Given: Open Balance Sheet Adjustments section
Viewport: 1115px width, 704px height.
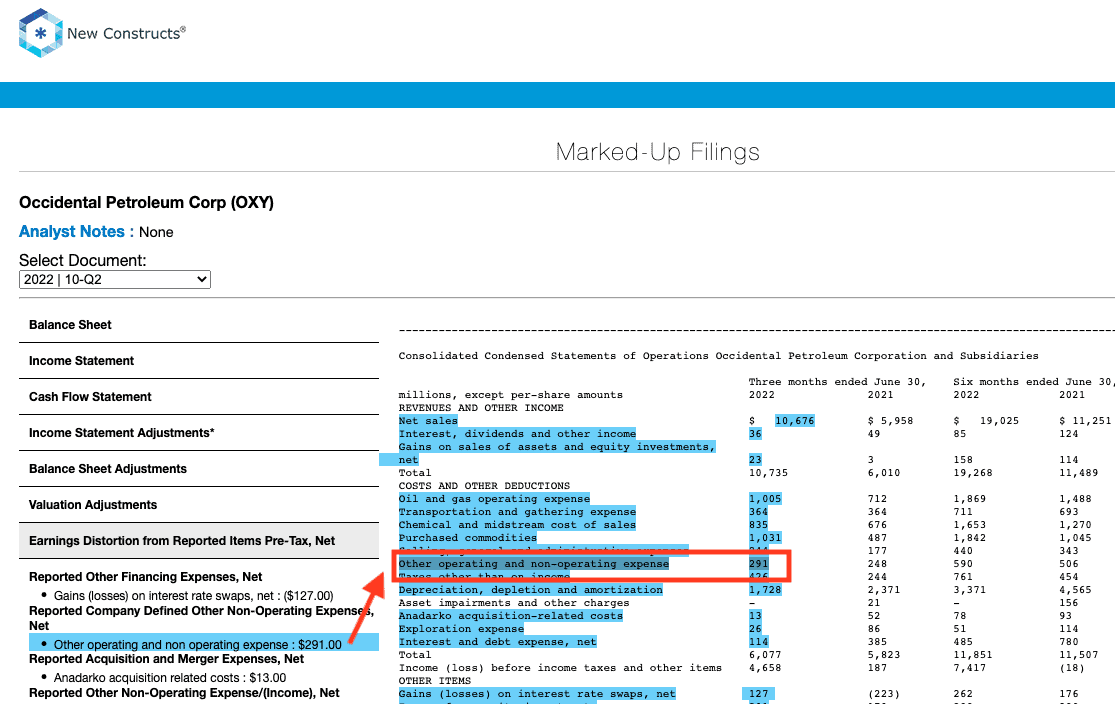Looking at the screenshot, I should click(x=199, y=469).
